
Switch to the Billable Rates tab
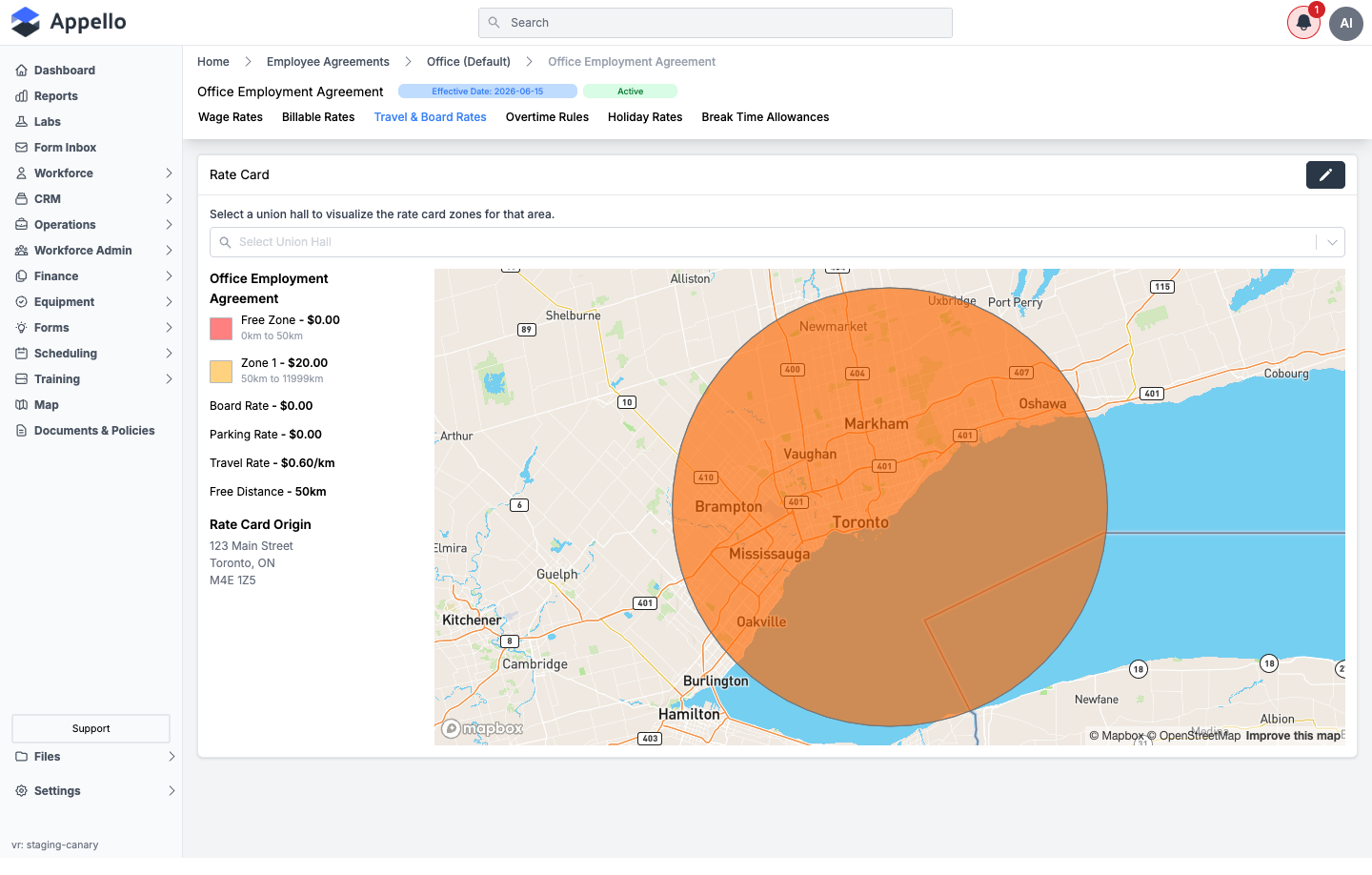318,117
